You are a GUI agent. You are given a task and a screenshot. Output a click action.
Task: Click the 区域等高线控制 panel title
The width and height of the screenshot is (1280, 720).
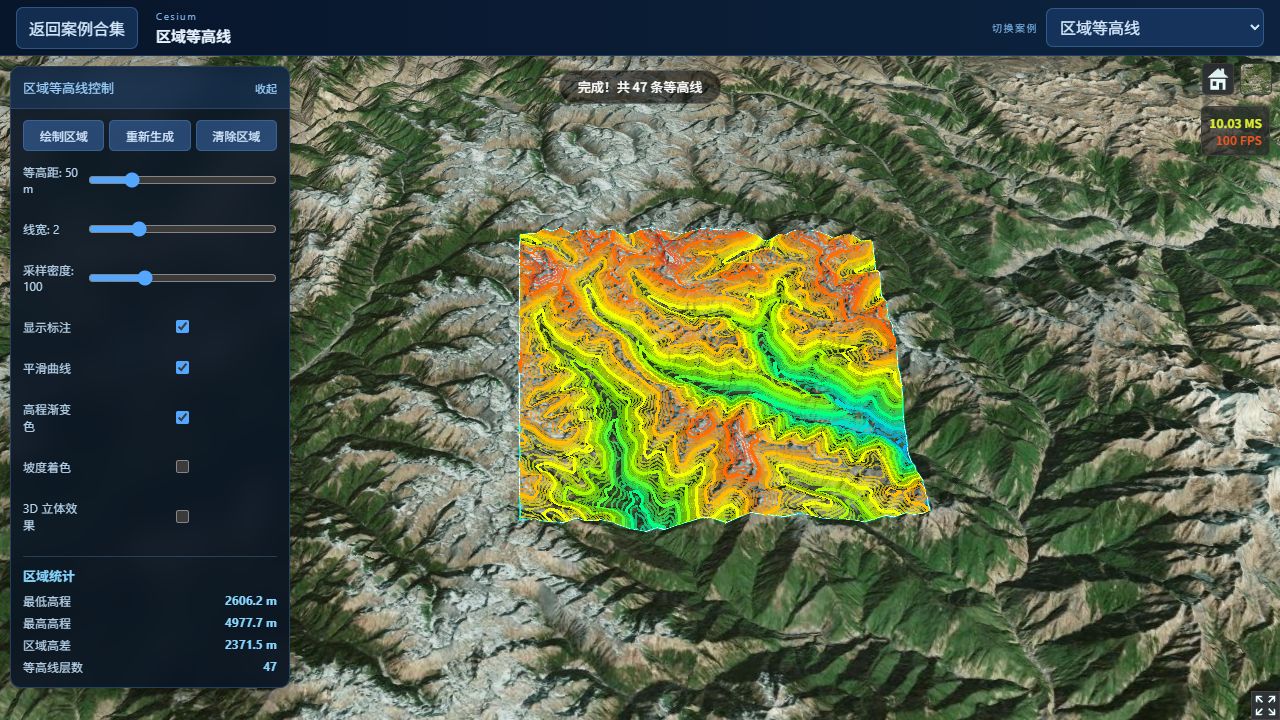click(x=69, y=88)
